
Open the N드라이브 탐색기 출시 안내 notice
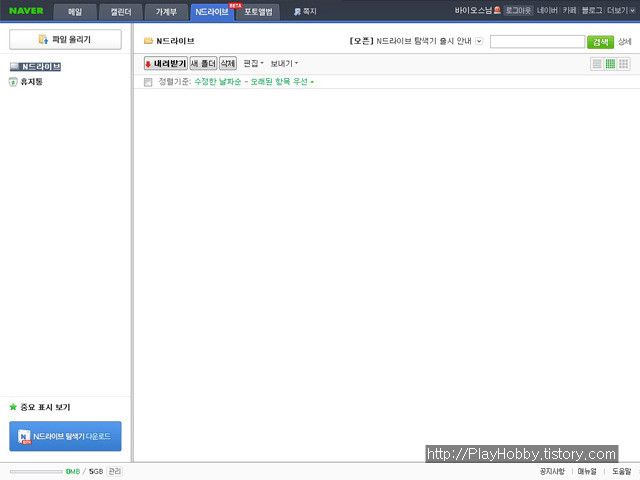[x=411, y=41]
